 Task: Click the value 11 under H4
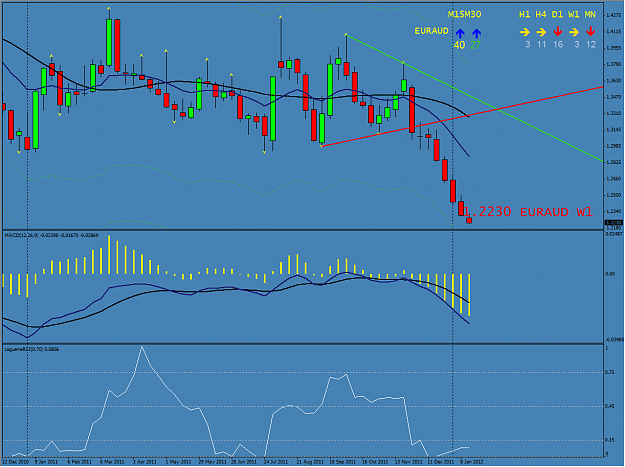click(x=541, y=45)
